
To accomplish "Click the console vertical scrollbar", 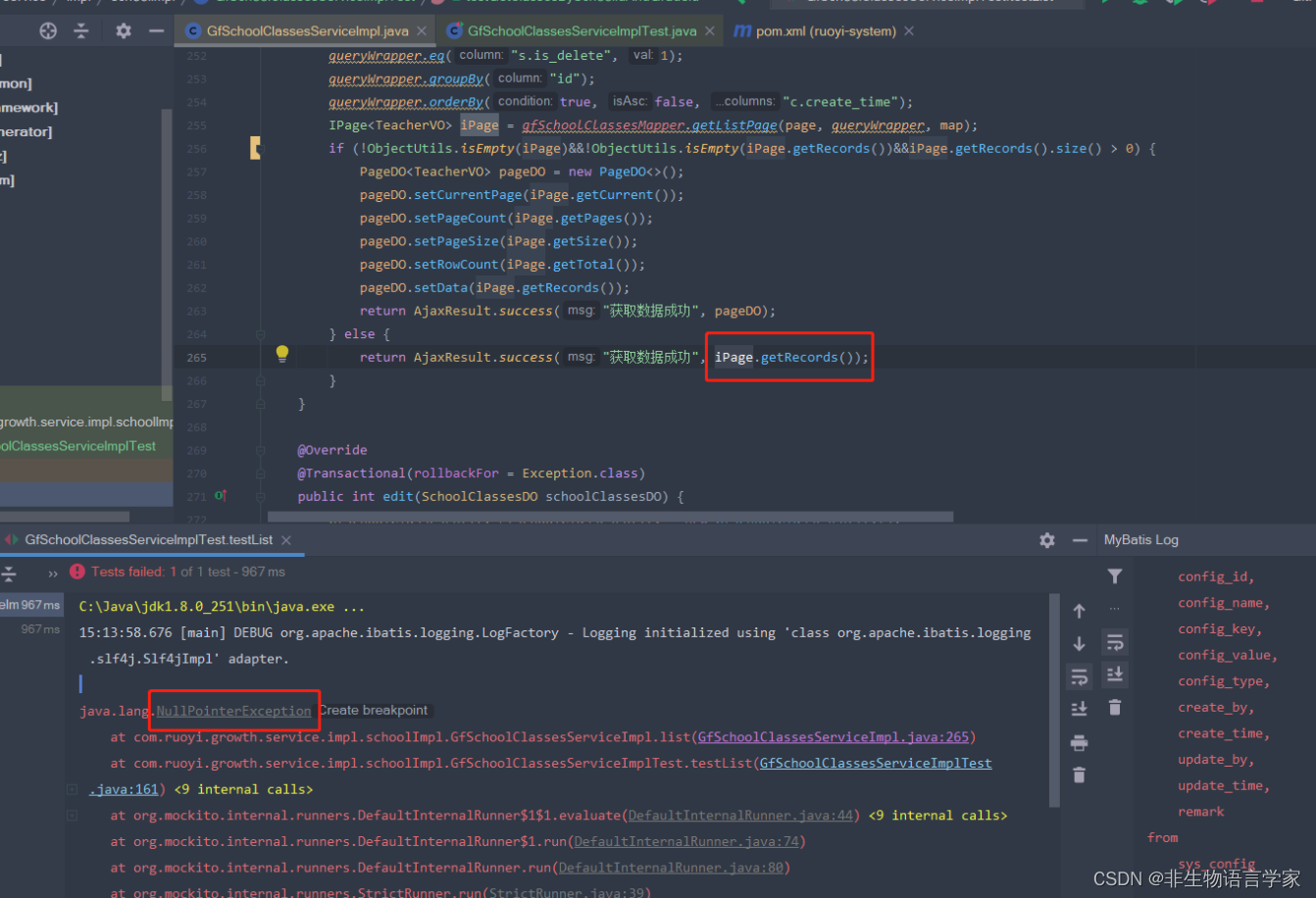I will (1055, 700).
